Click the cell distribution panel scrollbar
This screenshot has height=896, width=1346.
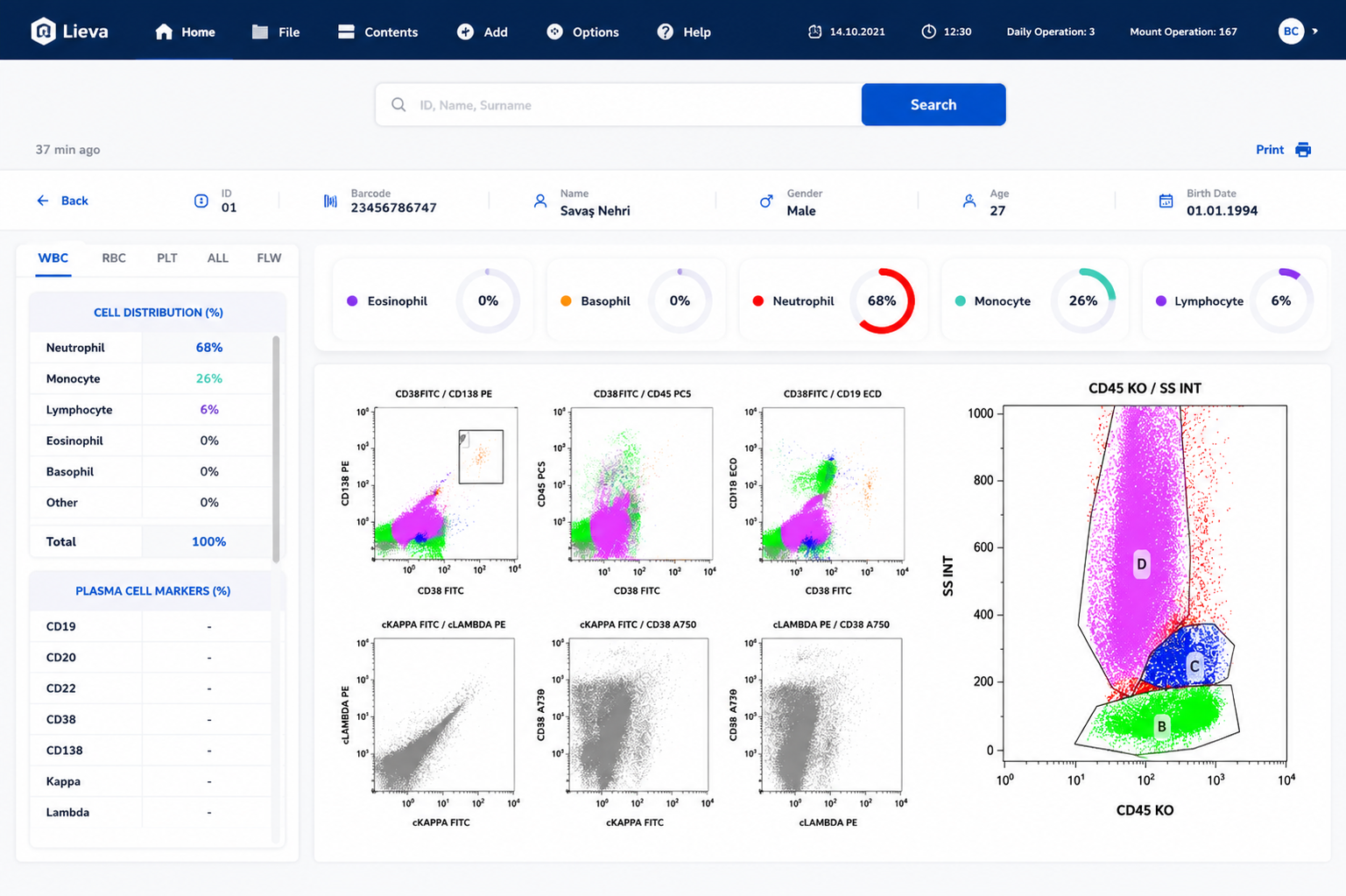(x=277, y=448)
